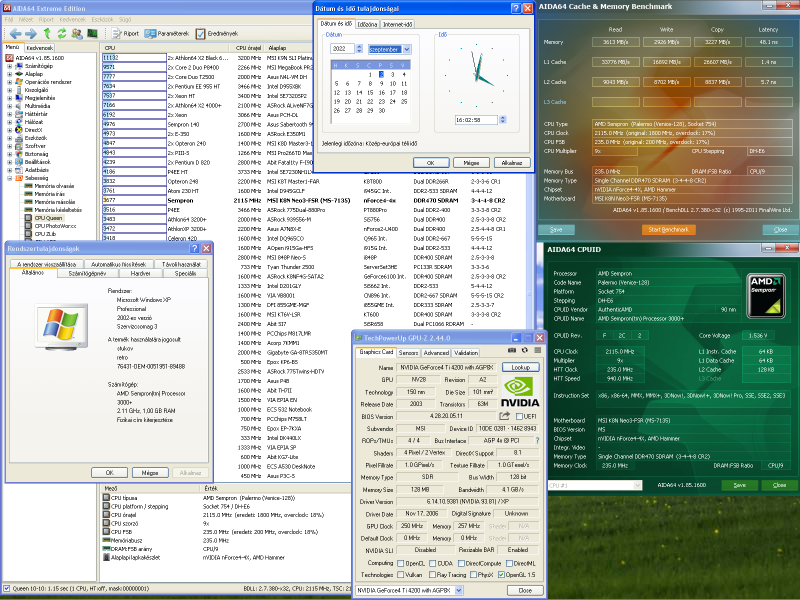The image size is (800, 600).
Task: Open the green monitor icon in AIDA64 toolbar
Action: pos(92,34)
